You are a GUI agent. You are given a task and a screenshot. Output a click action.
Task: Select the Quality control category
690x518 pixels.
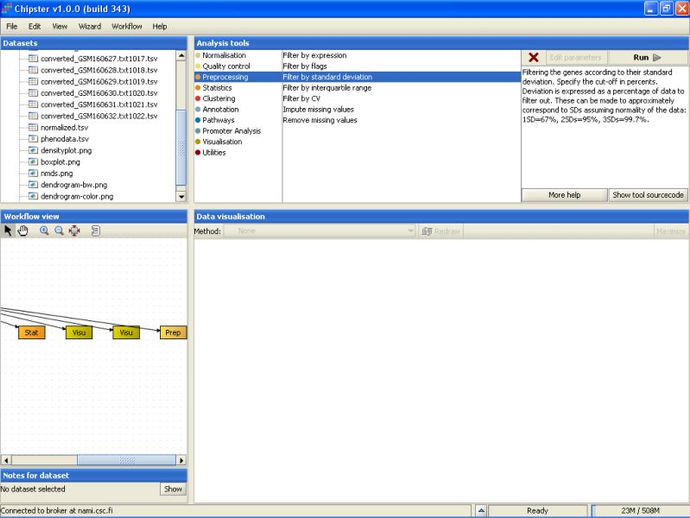[226, 66]
